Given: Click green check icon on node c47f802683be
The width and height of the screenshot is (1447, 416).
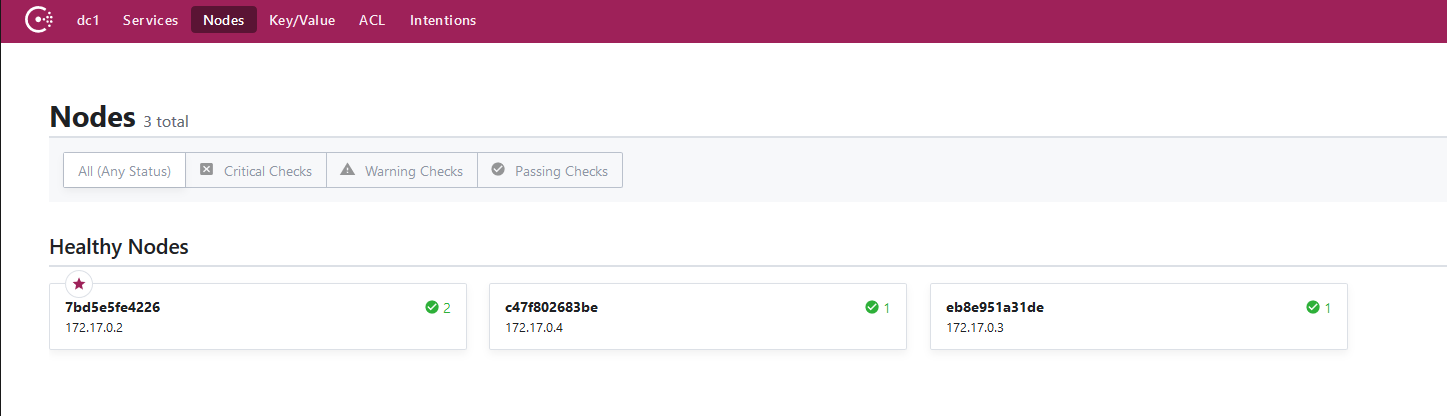Looking at the screenshot, I should 872,308.
